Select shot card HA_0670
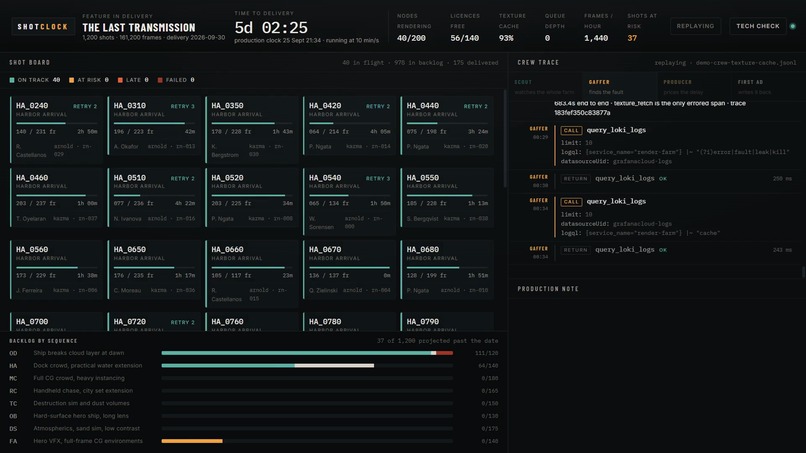 click(x=349, y=270)
